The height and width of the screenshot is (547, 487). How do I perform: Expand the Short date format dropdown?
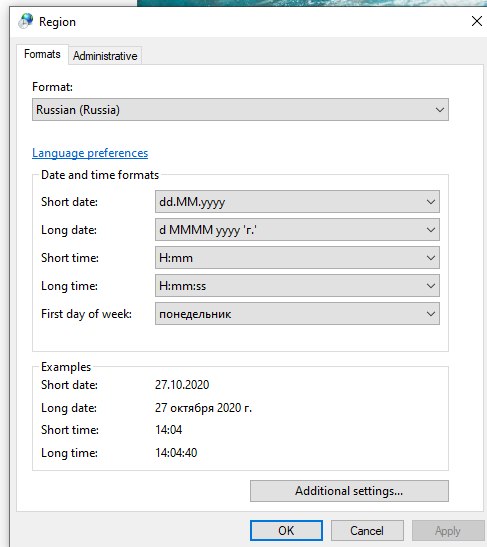pyautogui.click(x=297, y=202)
